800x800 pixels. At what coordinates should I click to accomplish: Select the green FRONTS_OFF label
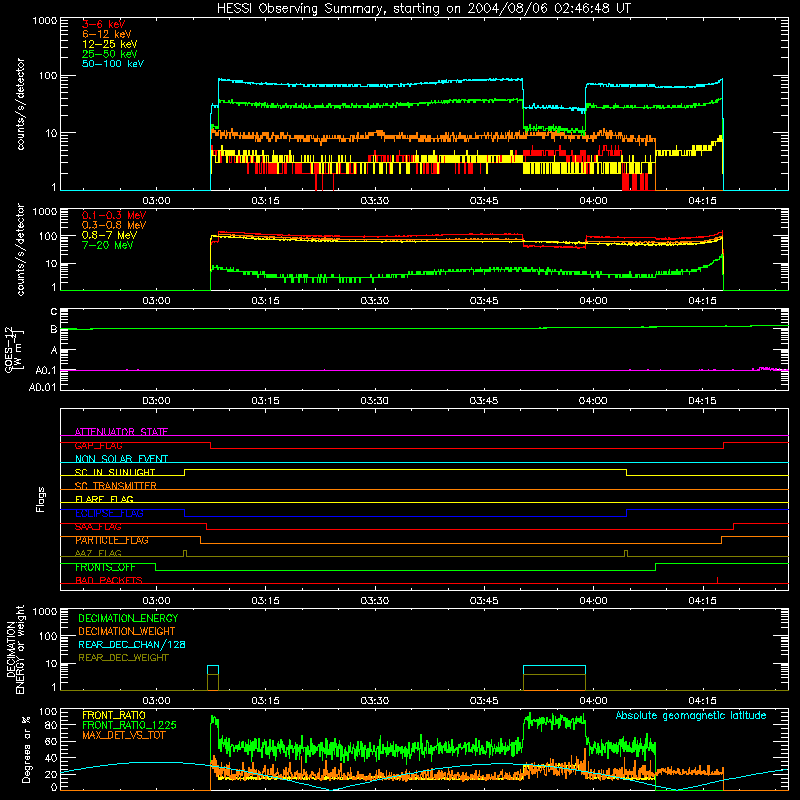[x=105, y=567]
